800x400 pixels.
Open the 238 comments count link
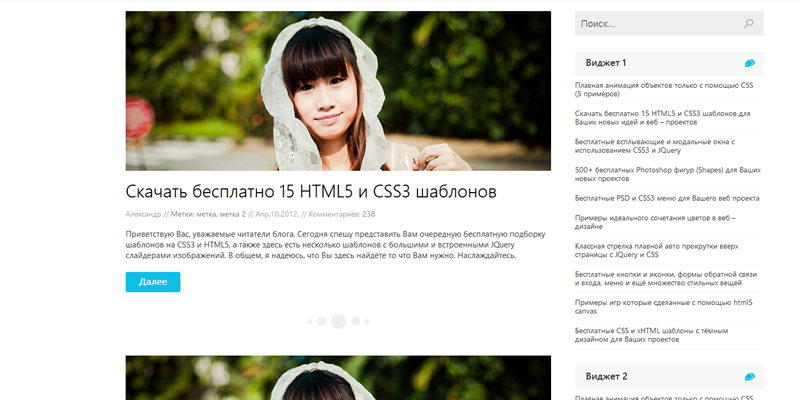tap(368, 214)
